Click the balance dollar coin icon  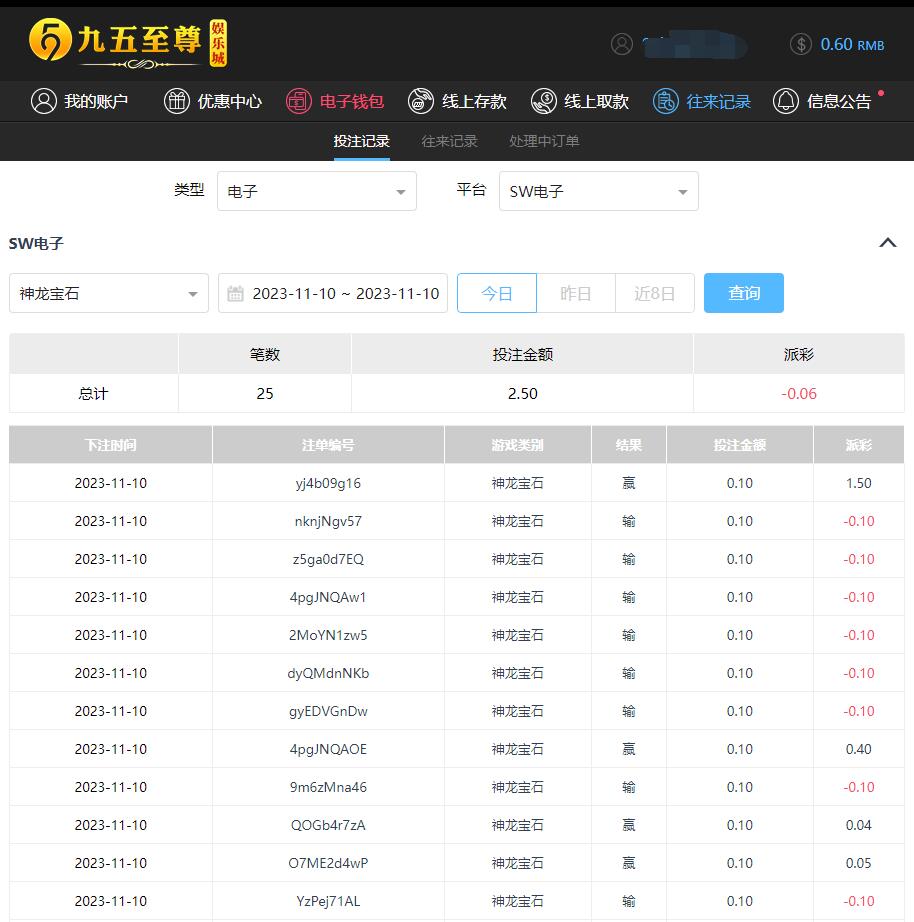point(800,44)
